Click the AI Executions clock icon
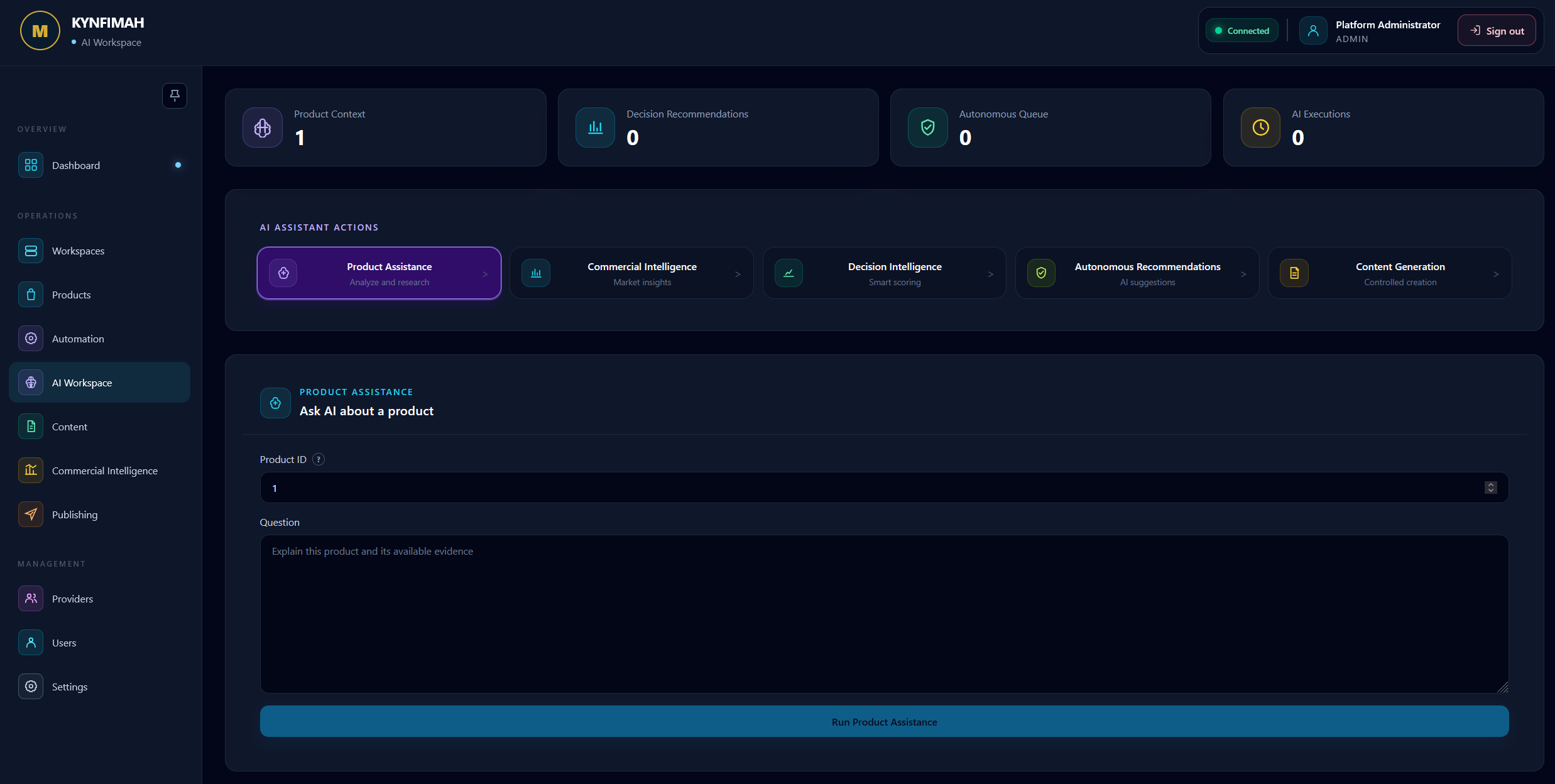This screenshot has height=784, width=1555. tap(1260, 128)
